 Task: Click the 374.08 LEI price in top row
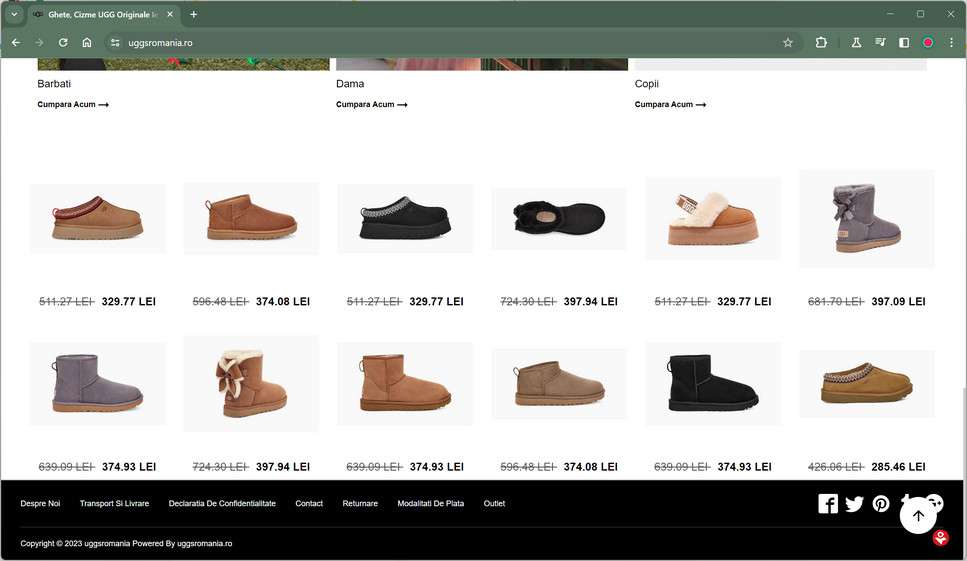(282, 301)
